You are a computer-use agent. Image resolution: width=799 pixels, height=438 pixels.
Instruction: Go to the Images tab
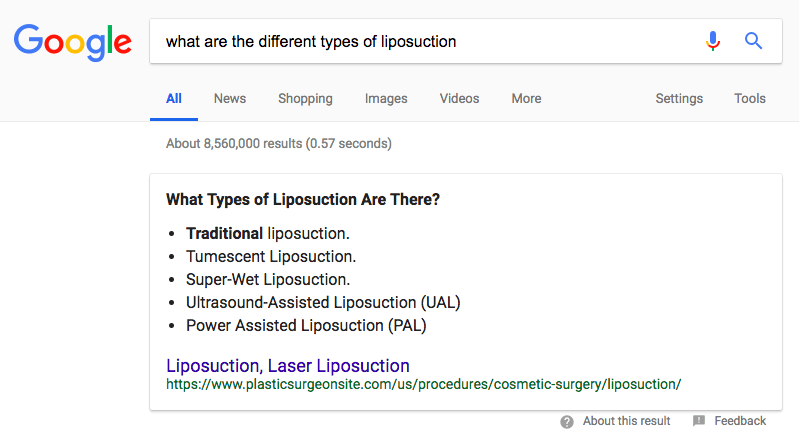[x=386, y=99]
